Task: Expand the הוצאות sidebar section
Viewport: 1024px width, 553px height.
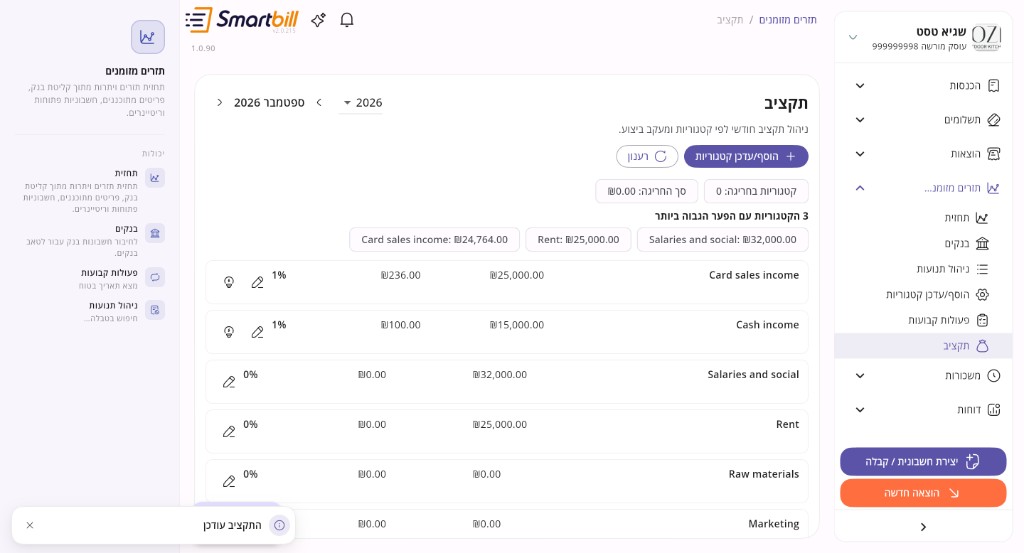Action: click(x=860, y=154)
